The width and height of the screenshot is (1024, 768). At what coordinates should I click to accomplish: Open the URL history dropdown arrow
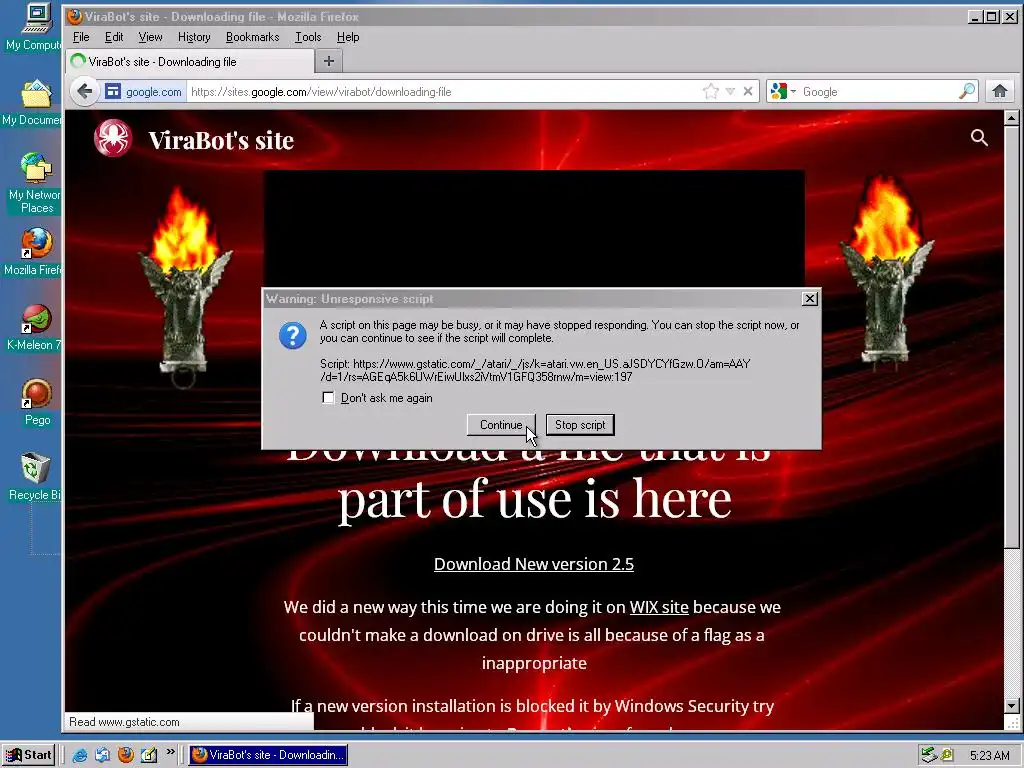(731, 91)
